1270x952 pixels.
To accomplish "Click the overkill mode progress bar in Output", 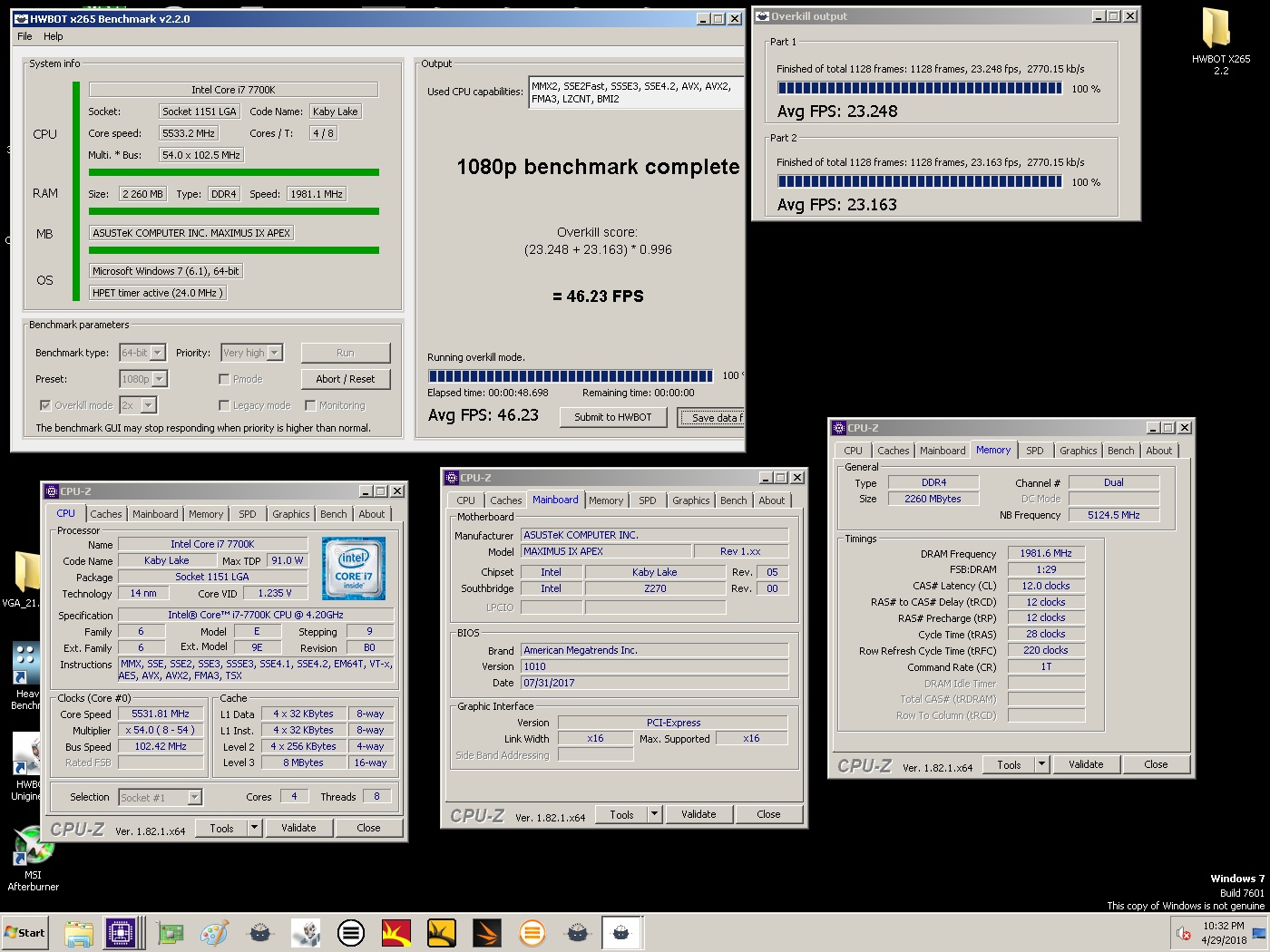I will pos(571,375).
